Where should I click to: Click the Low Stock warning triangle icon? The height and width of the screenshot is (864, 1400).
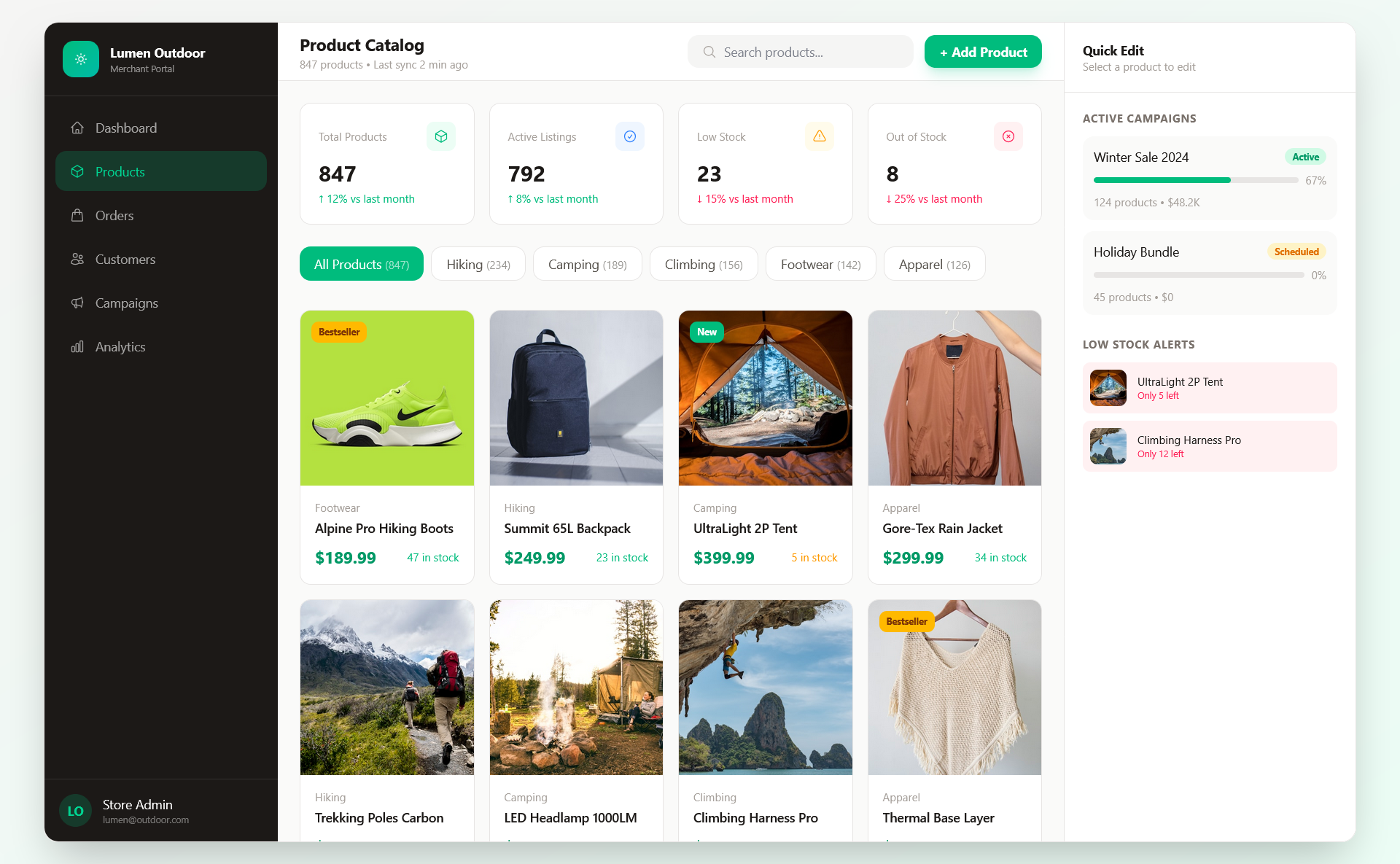pos(819,136)
